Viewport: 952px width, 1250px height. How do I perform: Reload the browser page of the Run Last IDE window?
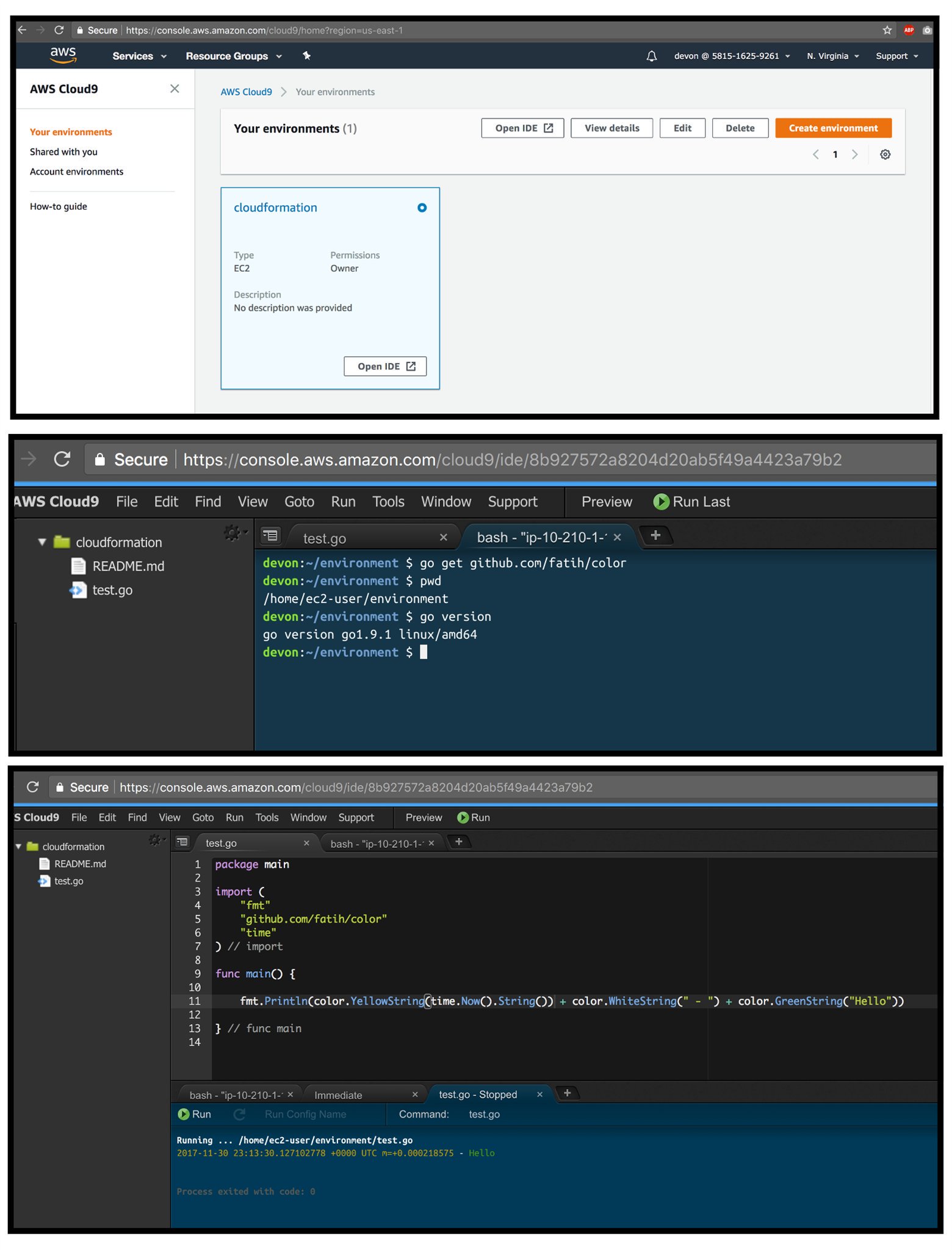62,459
